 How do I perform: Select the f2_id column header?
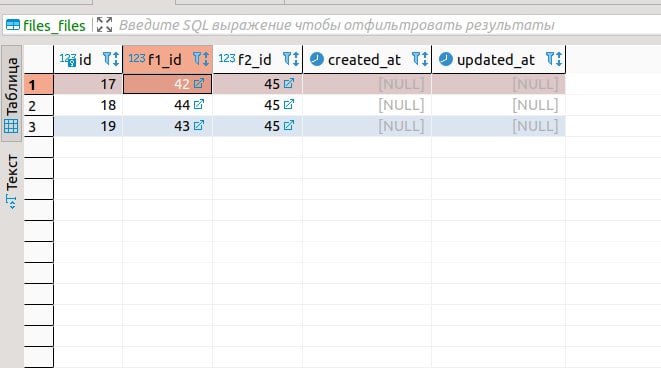point(258,59)
